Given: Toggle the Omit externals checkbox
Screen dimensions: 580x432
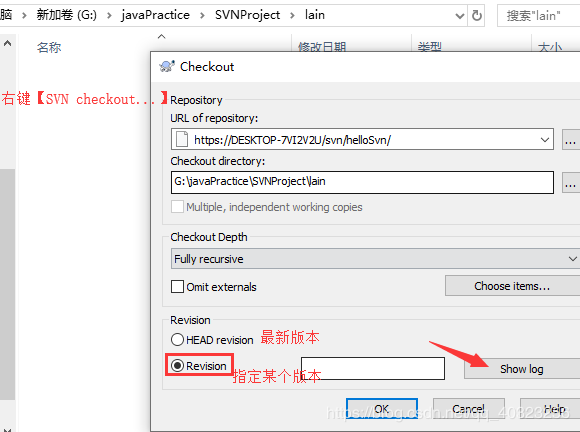Looking at the screenshot, I should tap(177, 287).
